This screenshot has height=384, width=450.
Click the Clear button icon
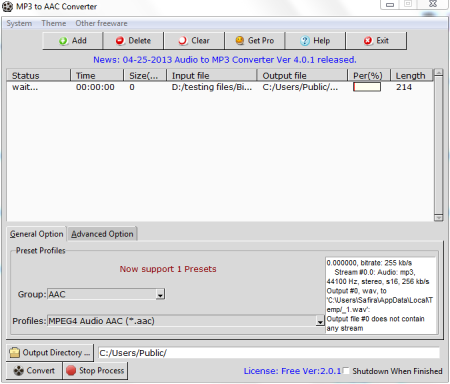183,41
